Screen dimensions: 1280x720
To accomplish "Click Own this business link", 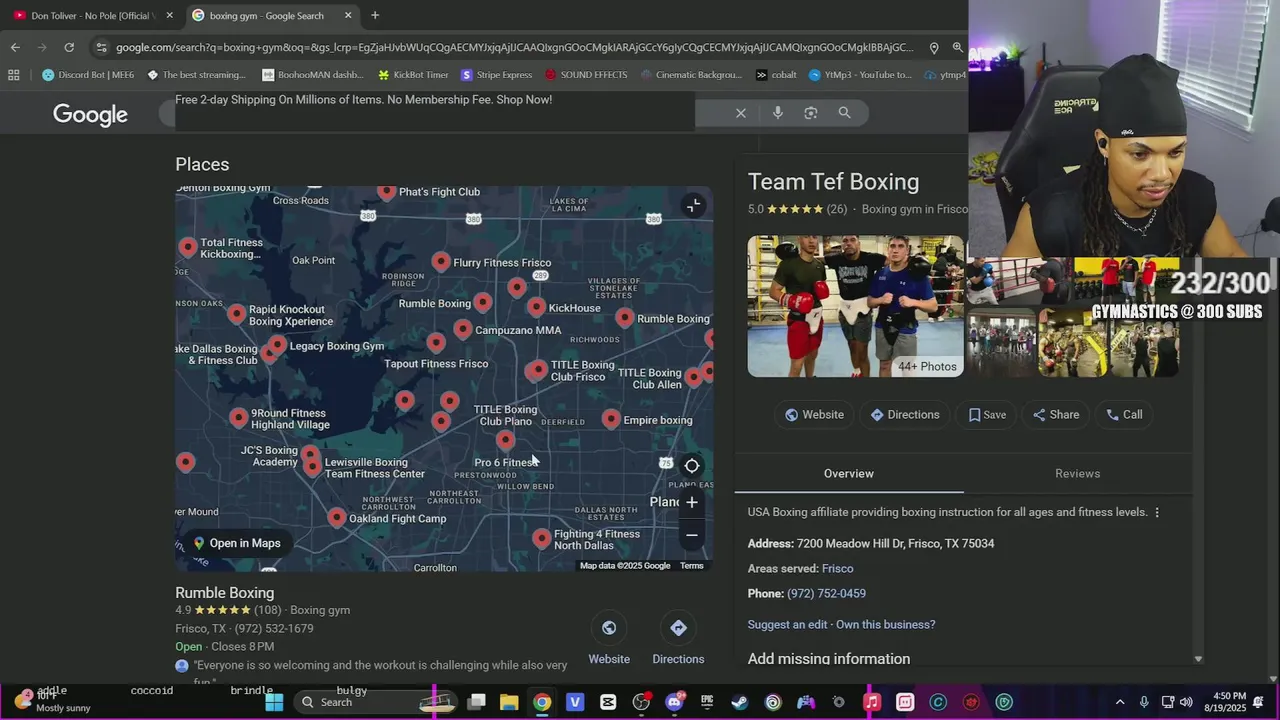I will tap(885, 625).
